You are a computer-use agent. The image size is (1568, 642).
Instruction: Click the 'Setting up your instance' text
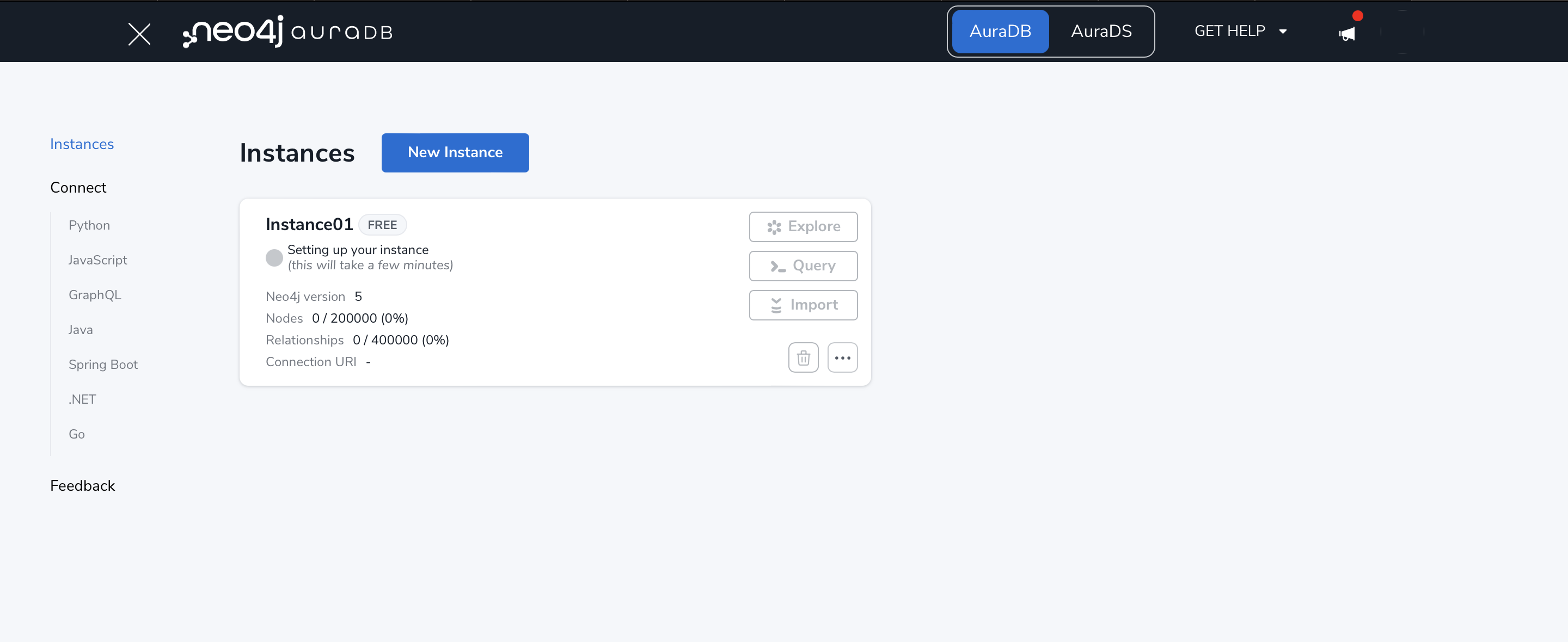tap(357, 250)
